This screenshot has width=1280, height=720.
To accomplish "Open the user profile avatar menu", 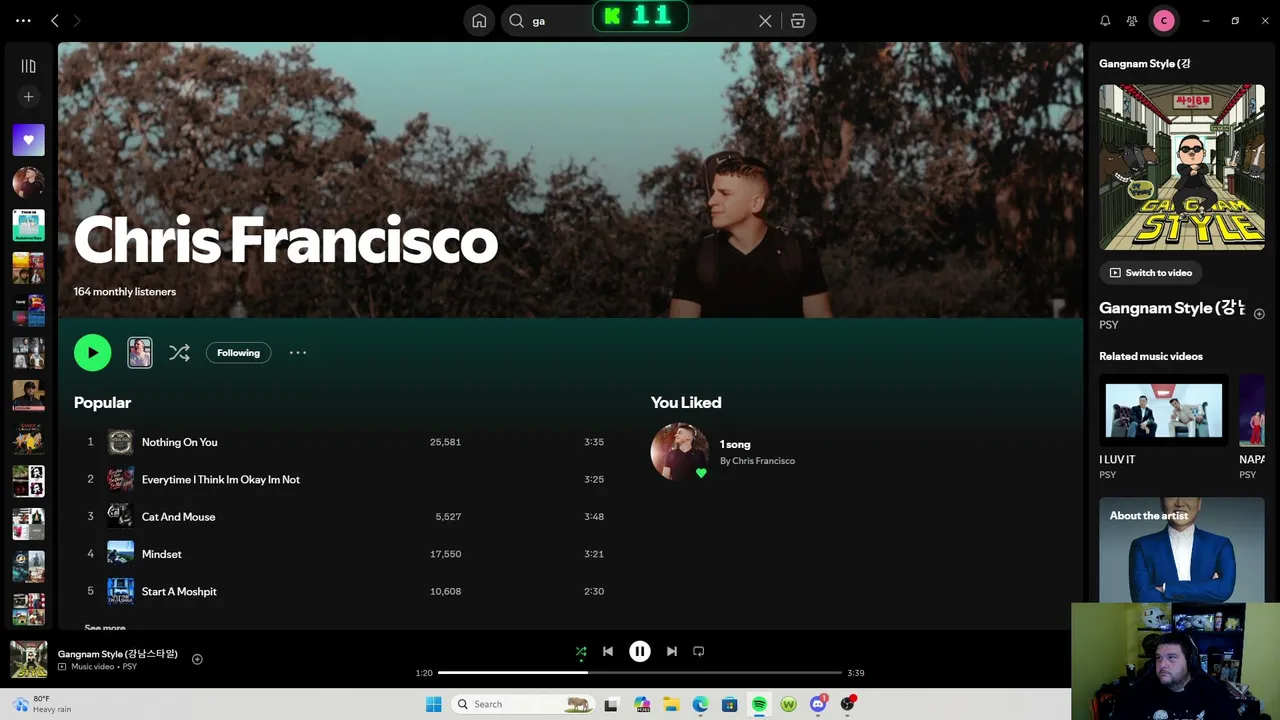I will (x=1164, y=21).
